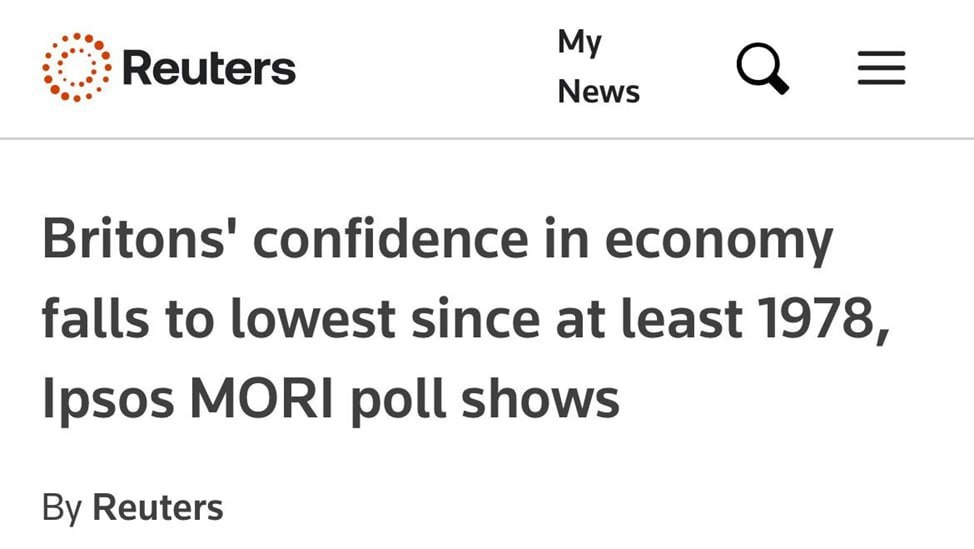Click the word 'confidence' in headline
This screenshot has height=549, width=974.
click(391, 238)
